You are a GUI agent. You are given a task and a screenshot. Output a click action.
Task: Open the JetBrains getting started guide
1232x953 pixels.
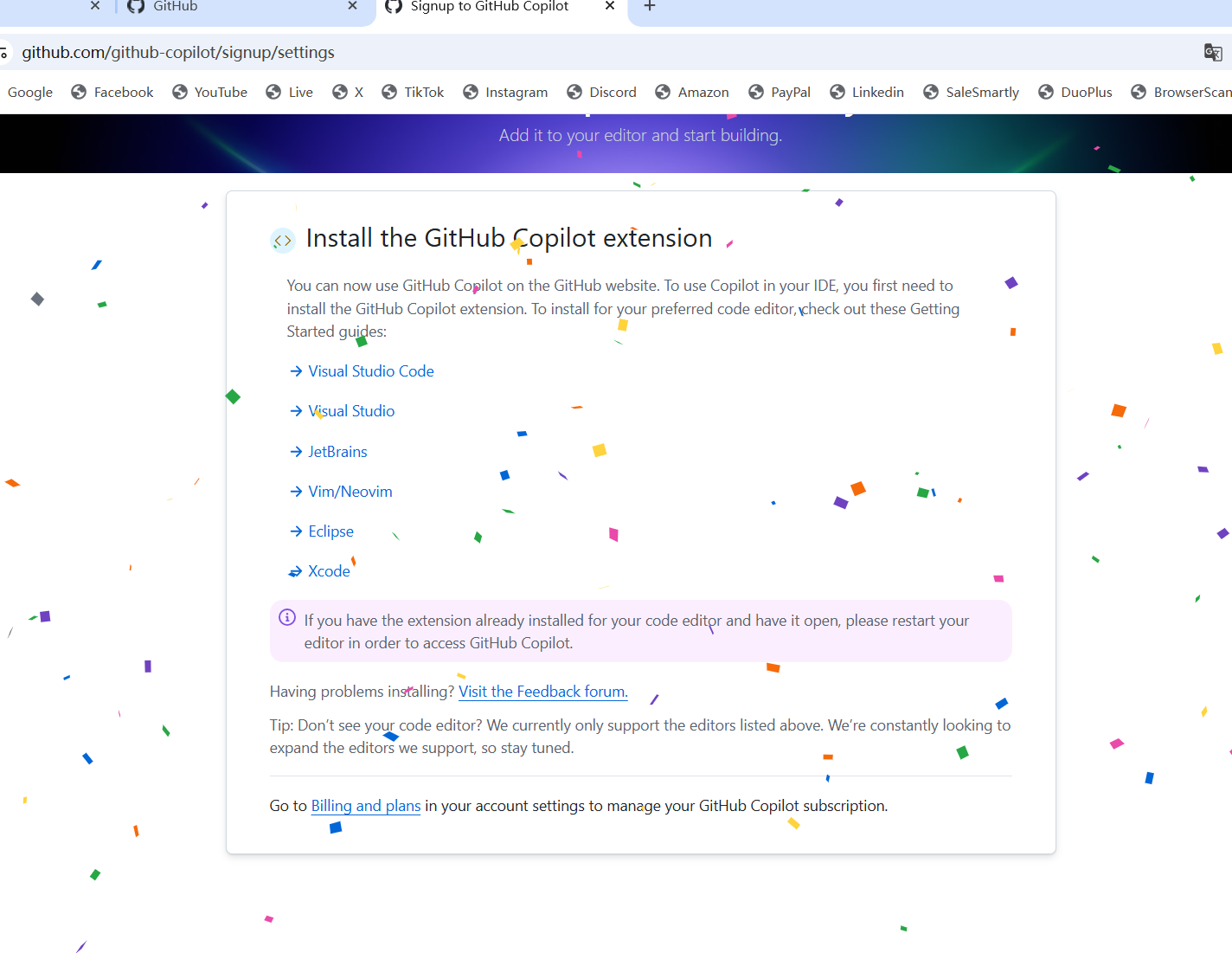pyautogui.click(x=337, y=452)
